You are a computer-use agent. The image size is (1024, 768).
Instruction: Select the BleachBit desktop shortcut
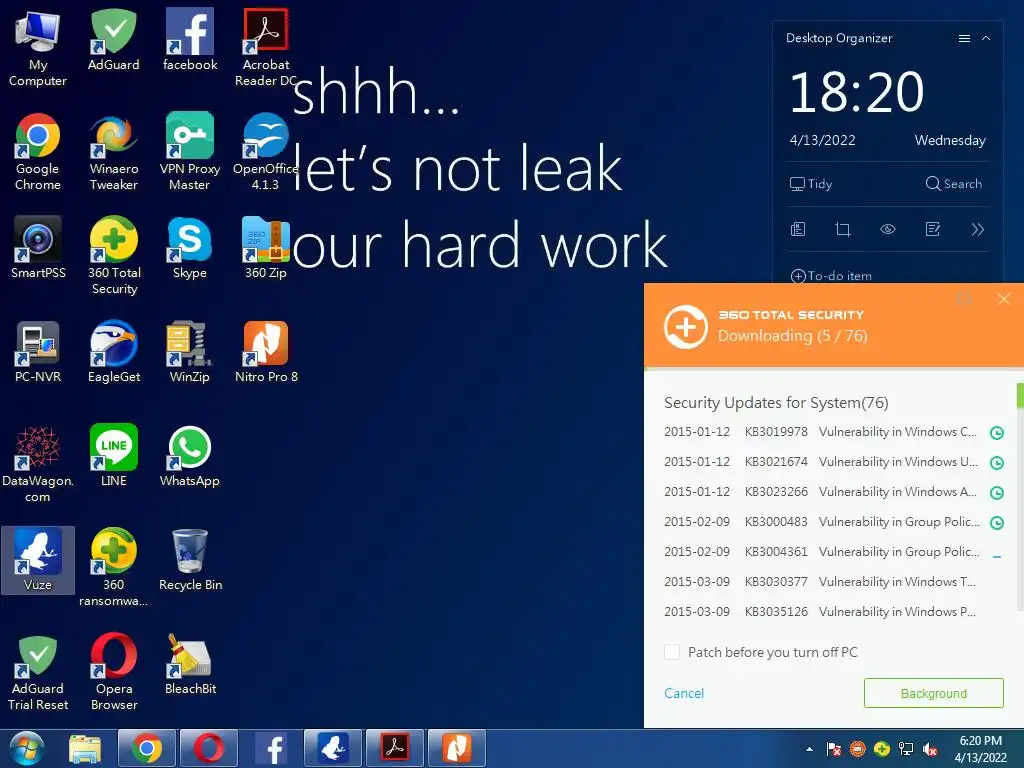pyautogui.click(x=189, y=664)
